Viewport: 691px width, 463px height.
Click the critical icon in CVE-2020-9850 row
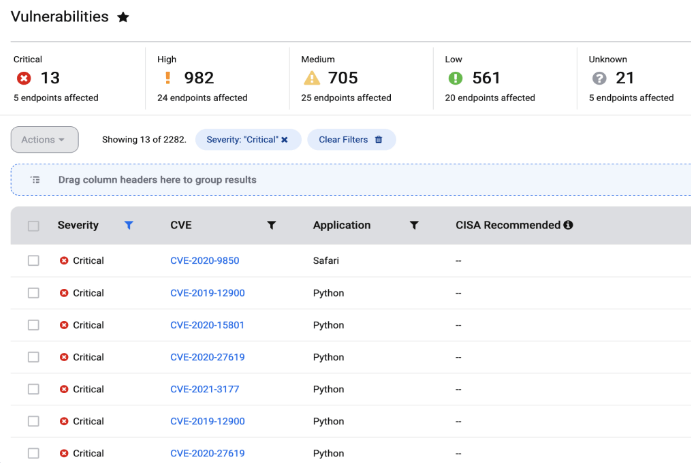[64, 261]
